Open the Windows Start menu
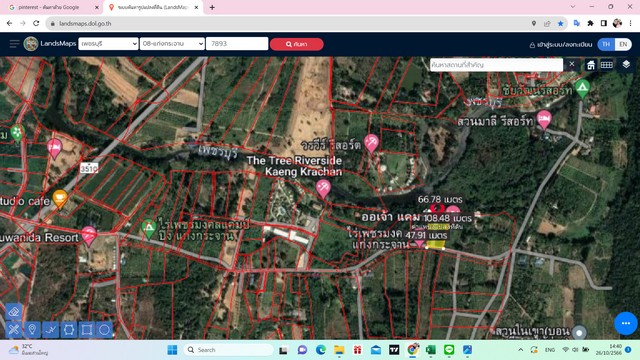Image resolution: width=640 pixels, height=360 pixels. [x=172, y=350]
